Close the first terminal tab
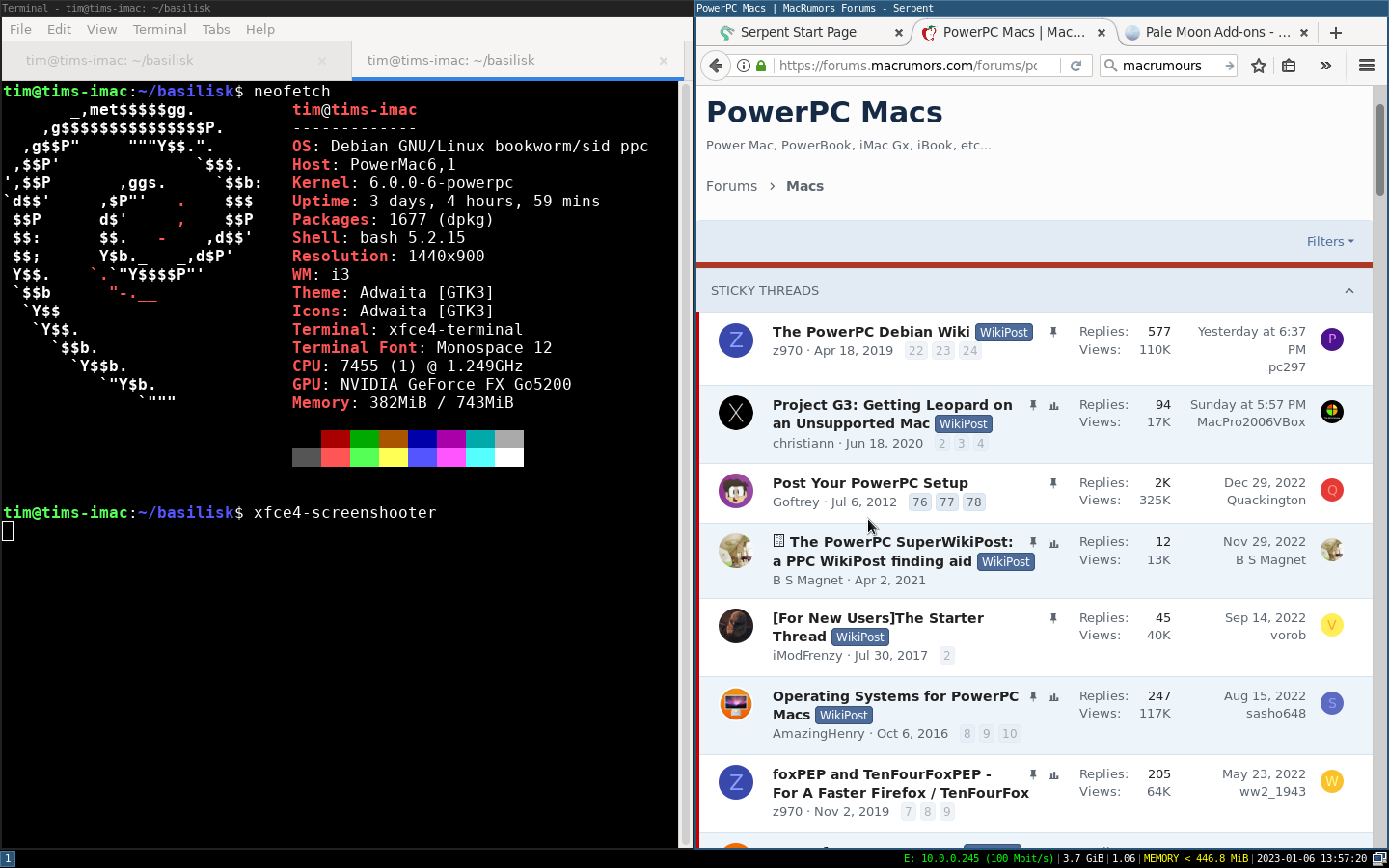The width and height of the screenshot is (1389, 868). point(322,60)
